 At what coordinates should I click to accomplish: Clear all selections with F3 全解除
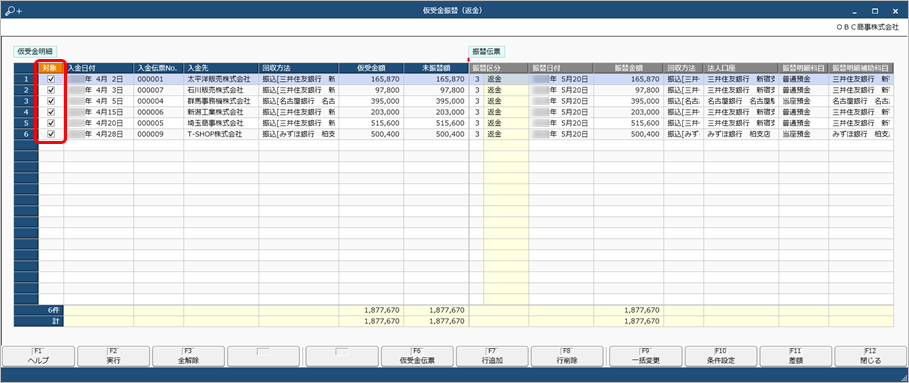coord(188,356)
